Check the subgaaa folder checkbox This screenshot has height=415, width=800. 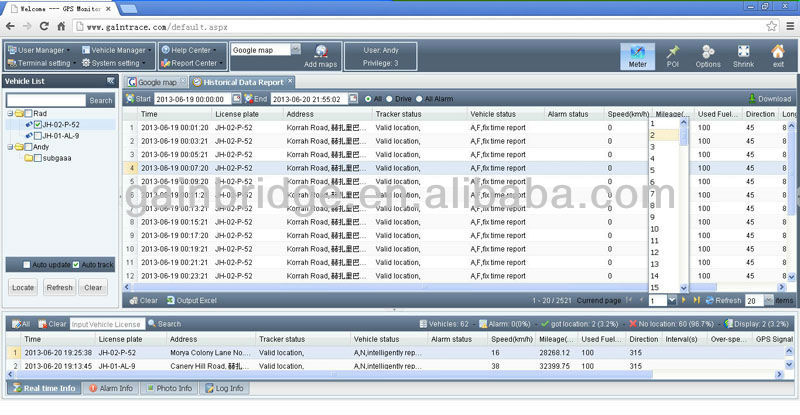pyautogui.click(x=38, y=158)
